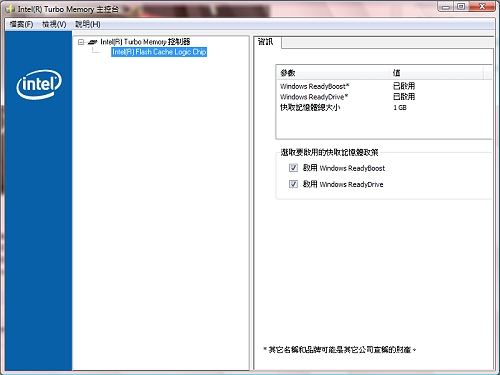Click the controller chip icon in the tree

point(92,42)
